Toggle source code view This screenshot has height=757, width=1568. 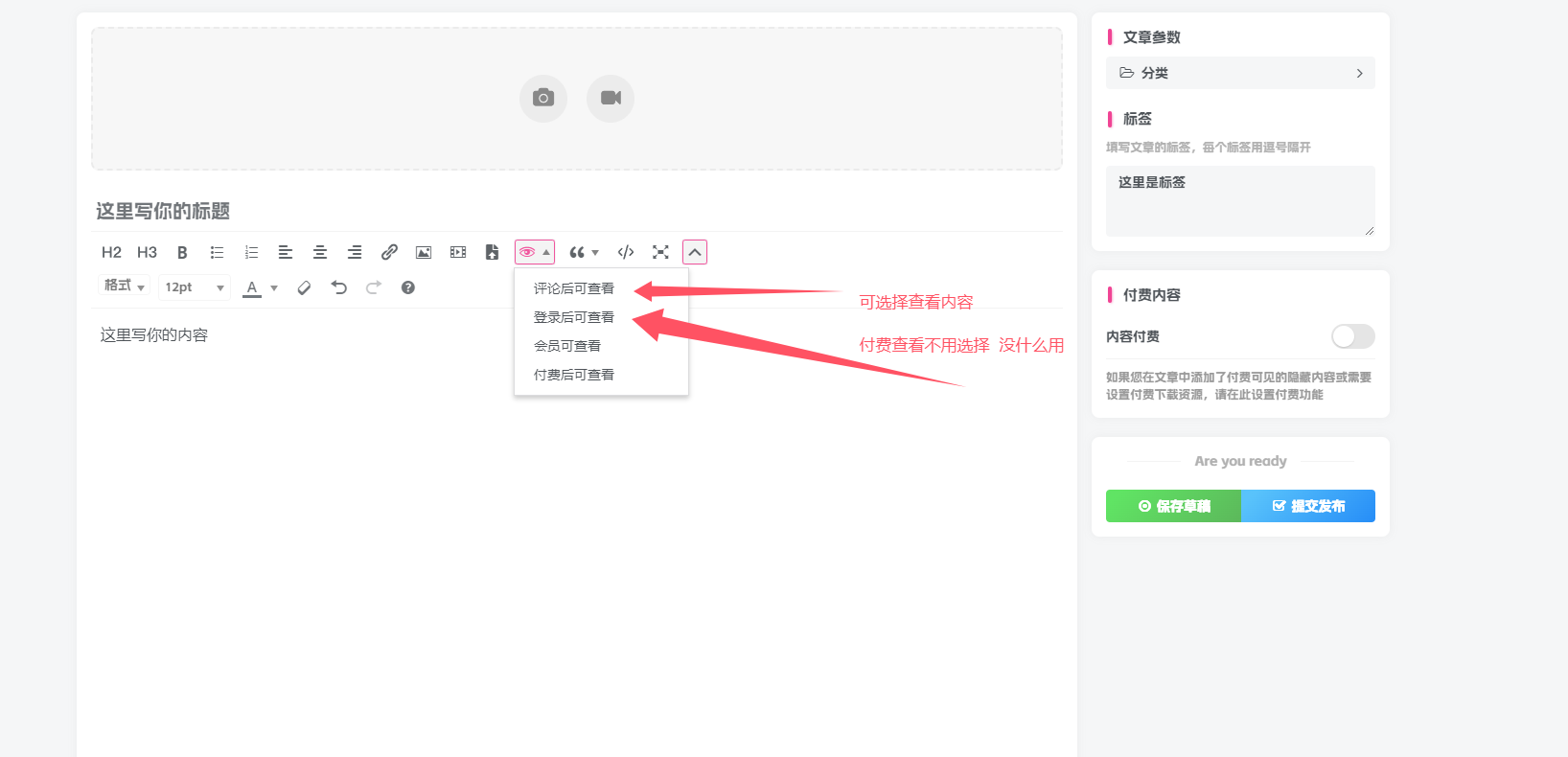626,252
